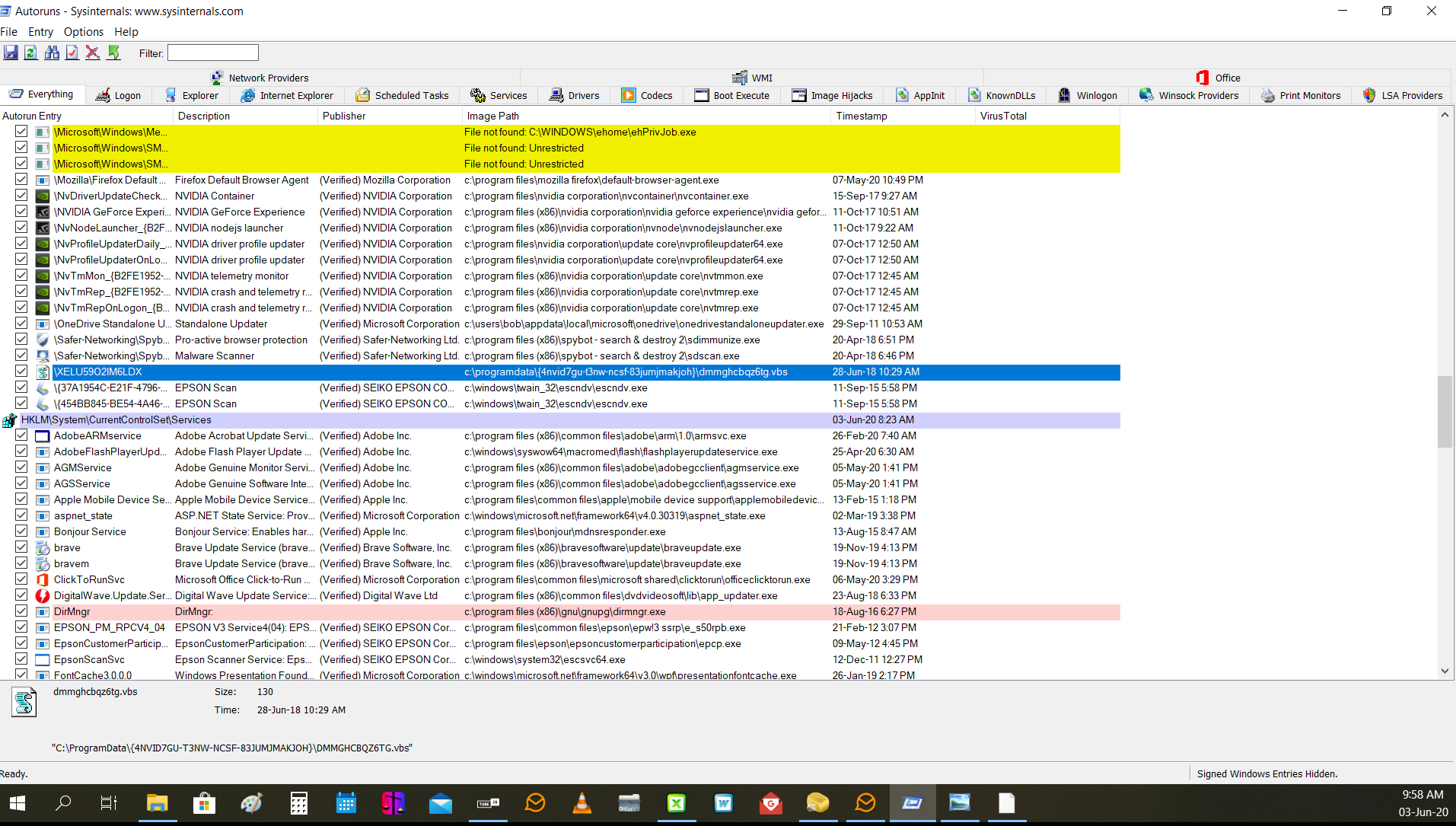Open Task View on taskbar

[x=109, y=803]
